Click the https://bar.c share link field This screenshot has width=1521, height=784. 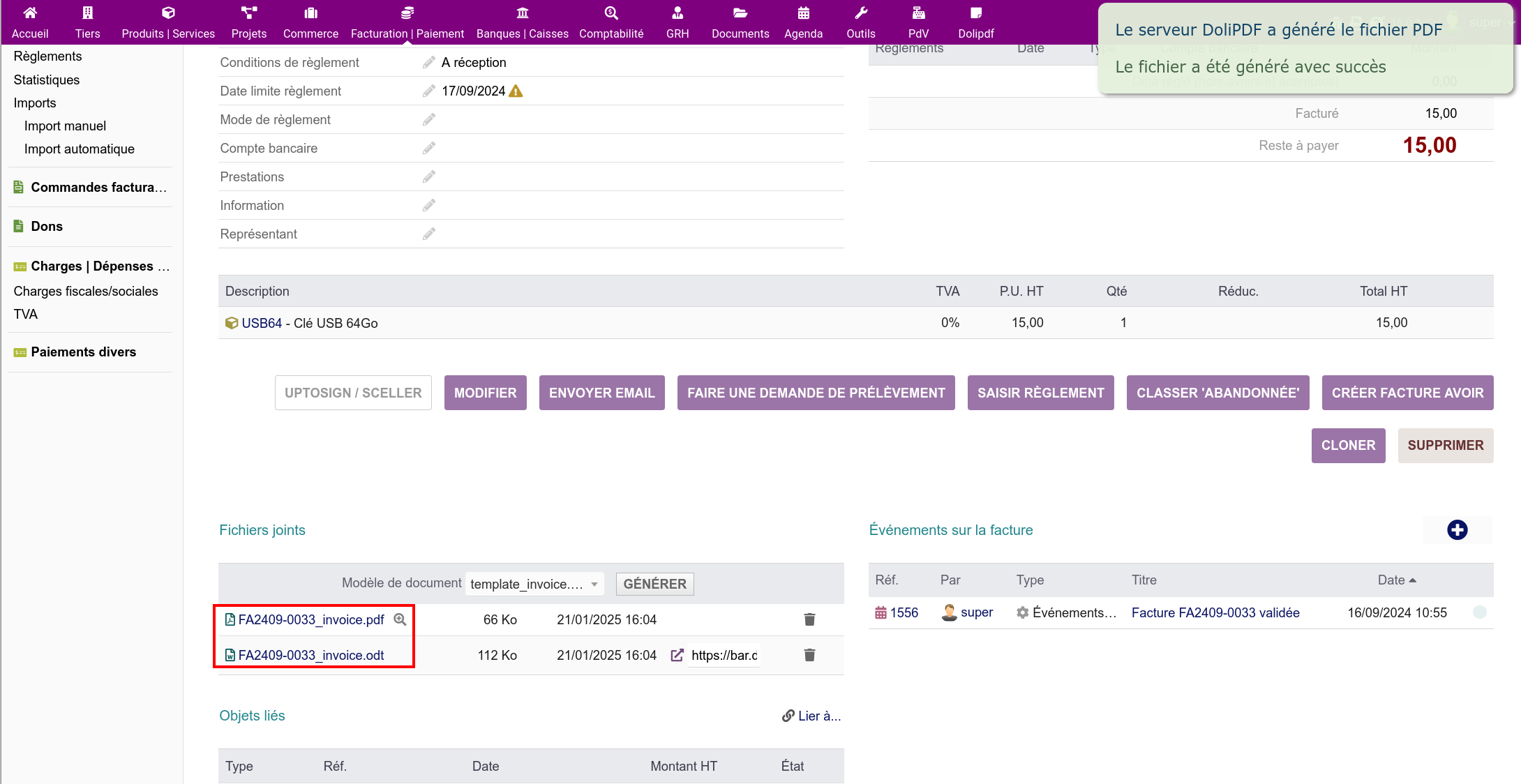point(724,655)
